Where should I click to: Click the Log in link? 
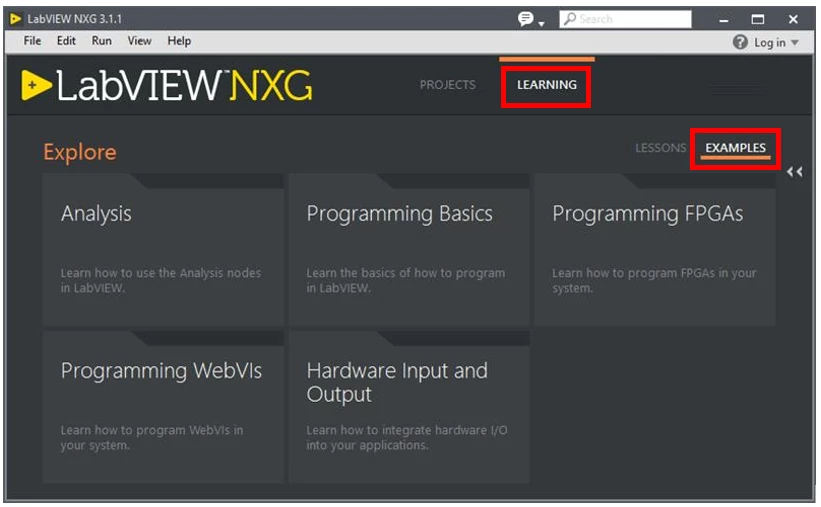(x=769, y=42)
